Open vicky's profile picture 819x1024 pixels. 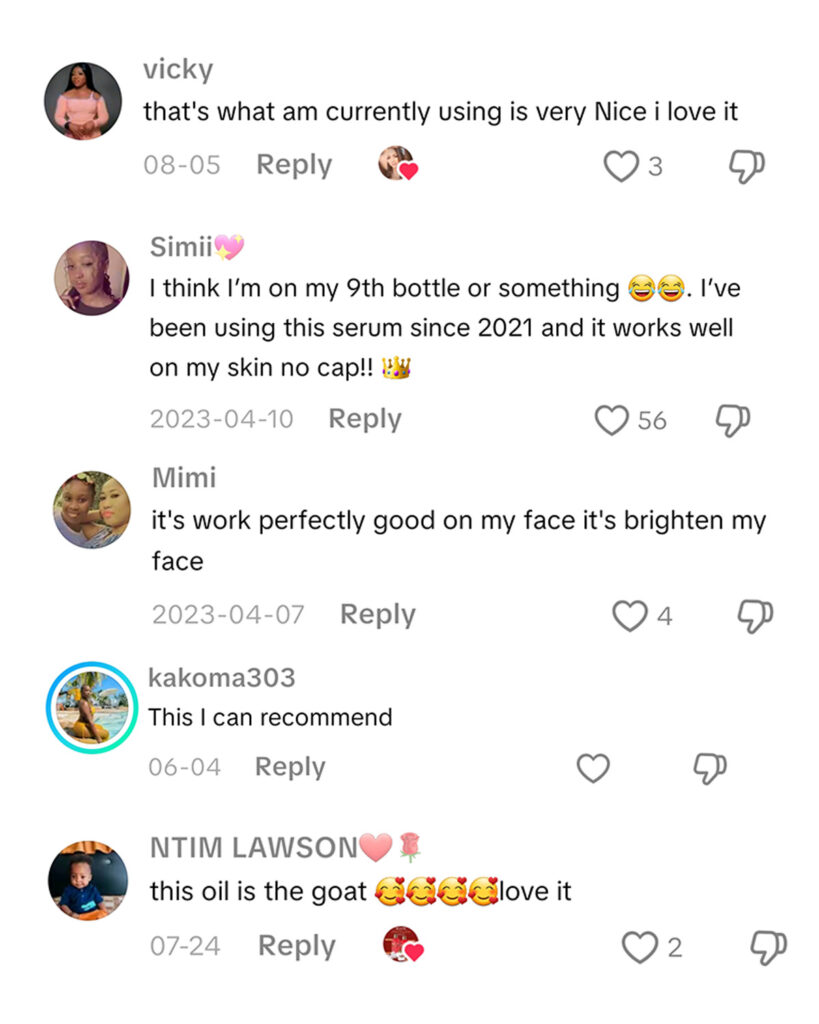click(x=84, y=101)
